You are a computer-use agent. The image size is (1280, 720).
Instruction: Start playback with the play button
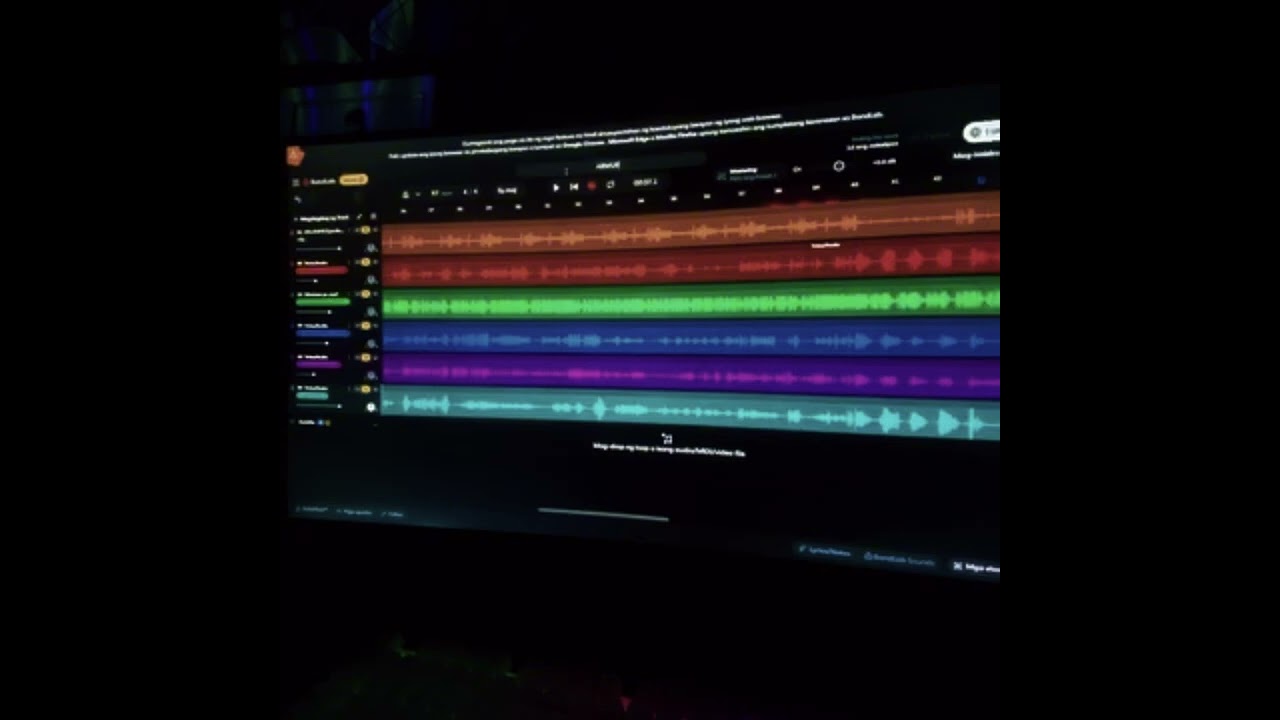[556, 187]
